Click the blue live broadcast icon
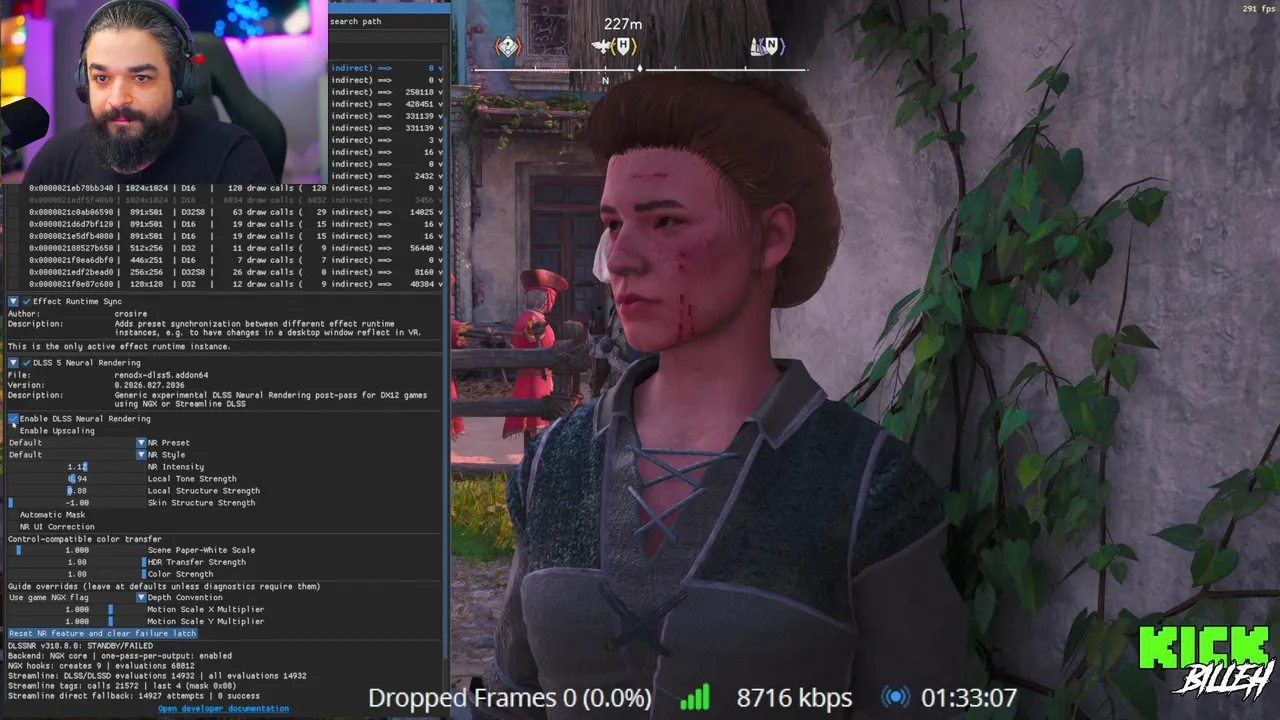Image resolution: width=1280 pixels, height=720 pixels. click(x=897, y=697)
